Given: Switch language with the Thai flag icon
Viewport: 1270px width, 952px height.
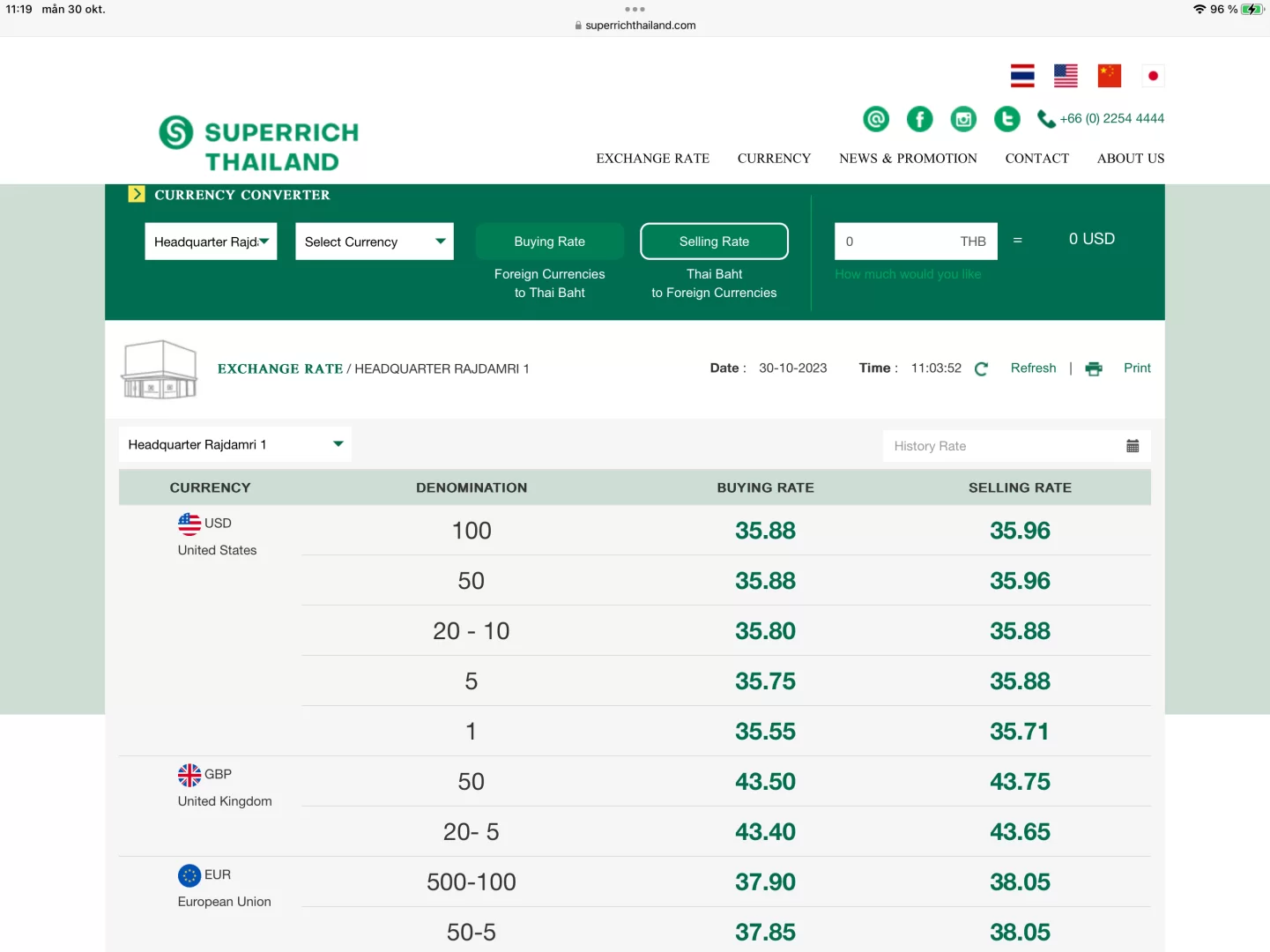Looking at the screenshot, I should pos(1022,76).
